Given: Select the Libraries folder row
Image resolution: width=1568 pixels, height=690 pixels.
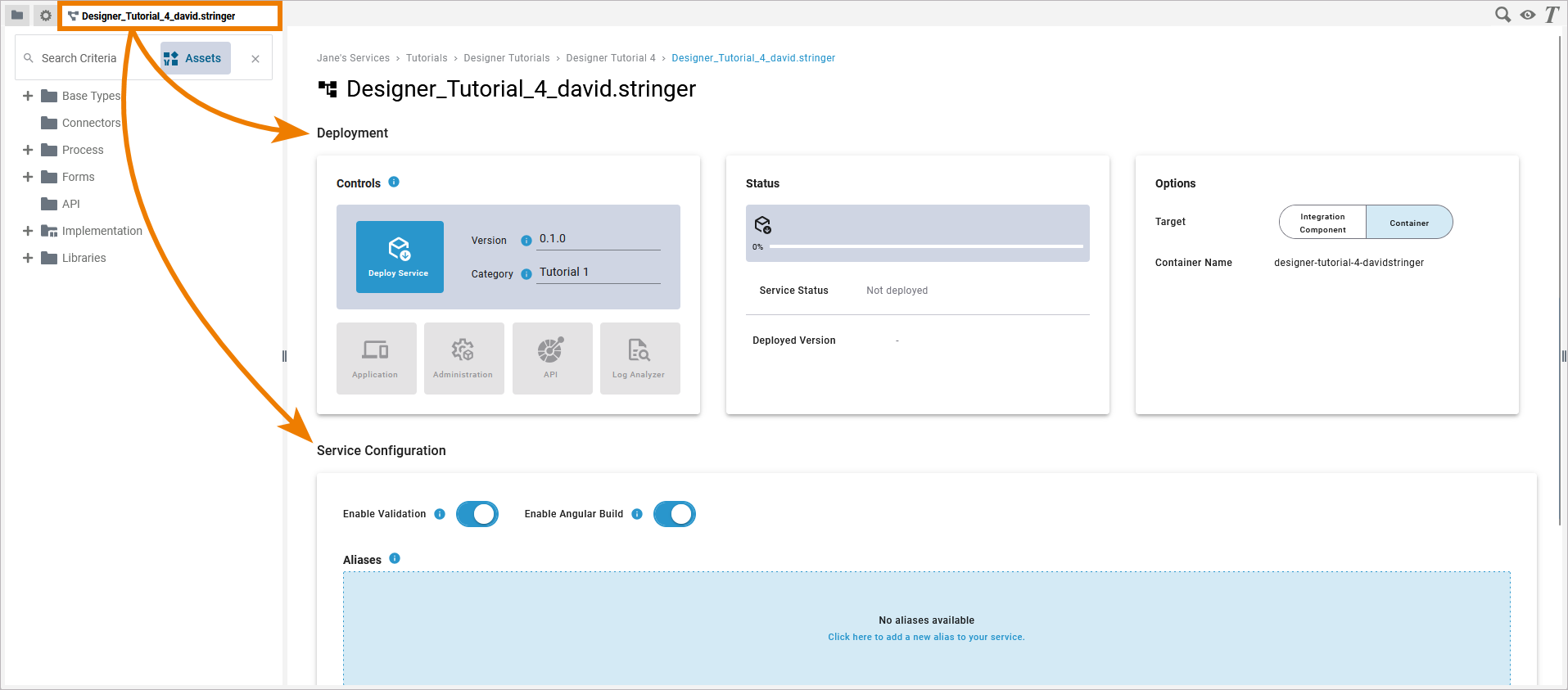Looking at the screenshot, I should pos(74,258).
